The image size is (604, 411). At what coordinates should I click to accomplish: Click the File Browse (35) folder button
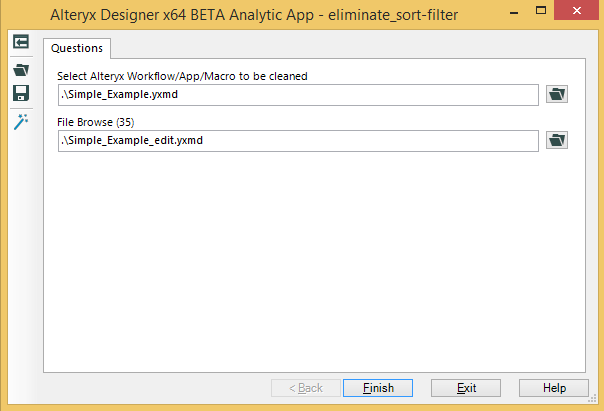[x=557, y=140]
